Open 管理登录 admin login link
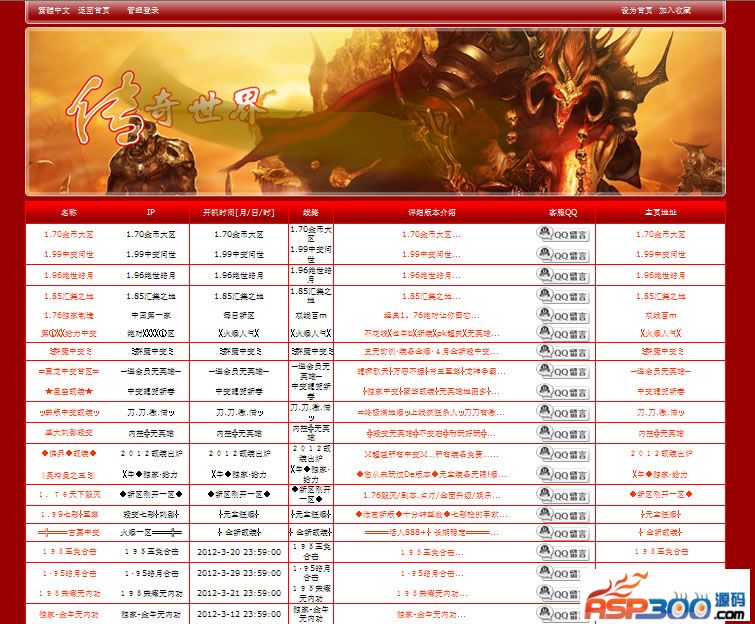This screenshot has height=624, width=755. 143,10
